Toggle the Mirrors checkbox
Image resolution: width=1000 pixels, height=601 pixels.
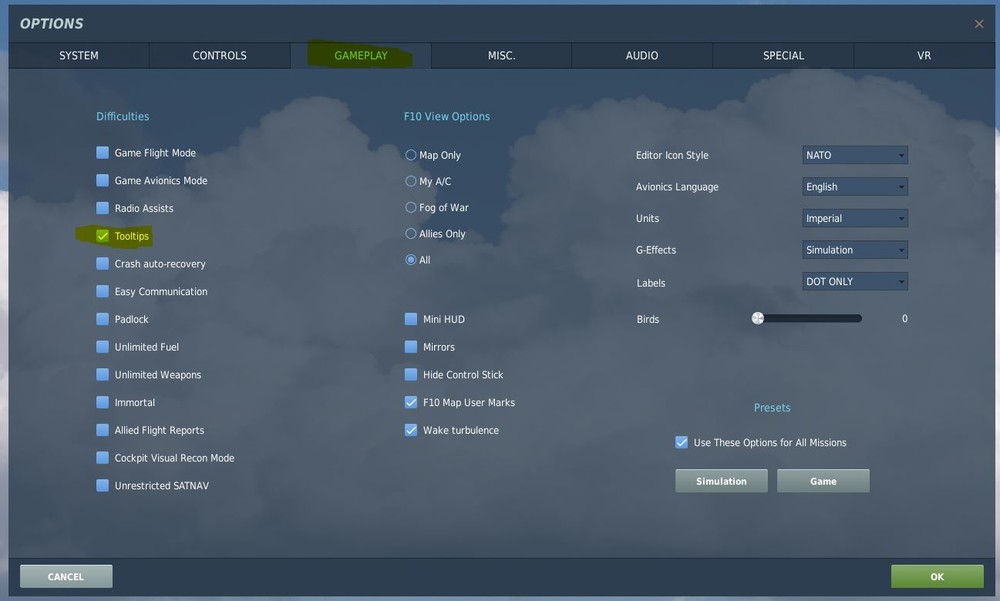[411, 346]
